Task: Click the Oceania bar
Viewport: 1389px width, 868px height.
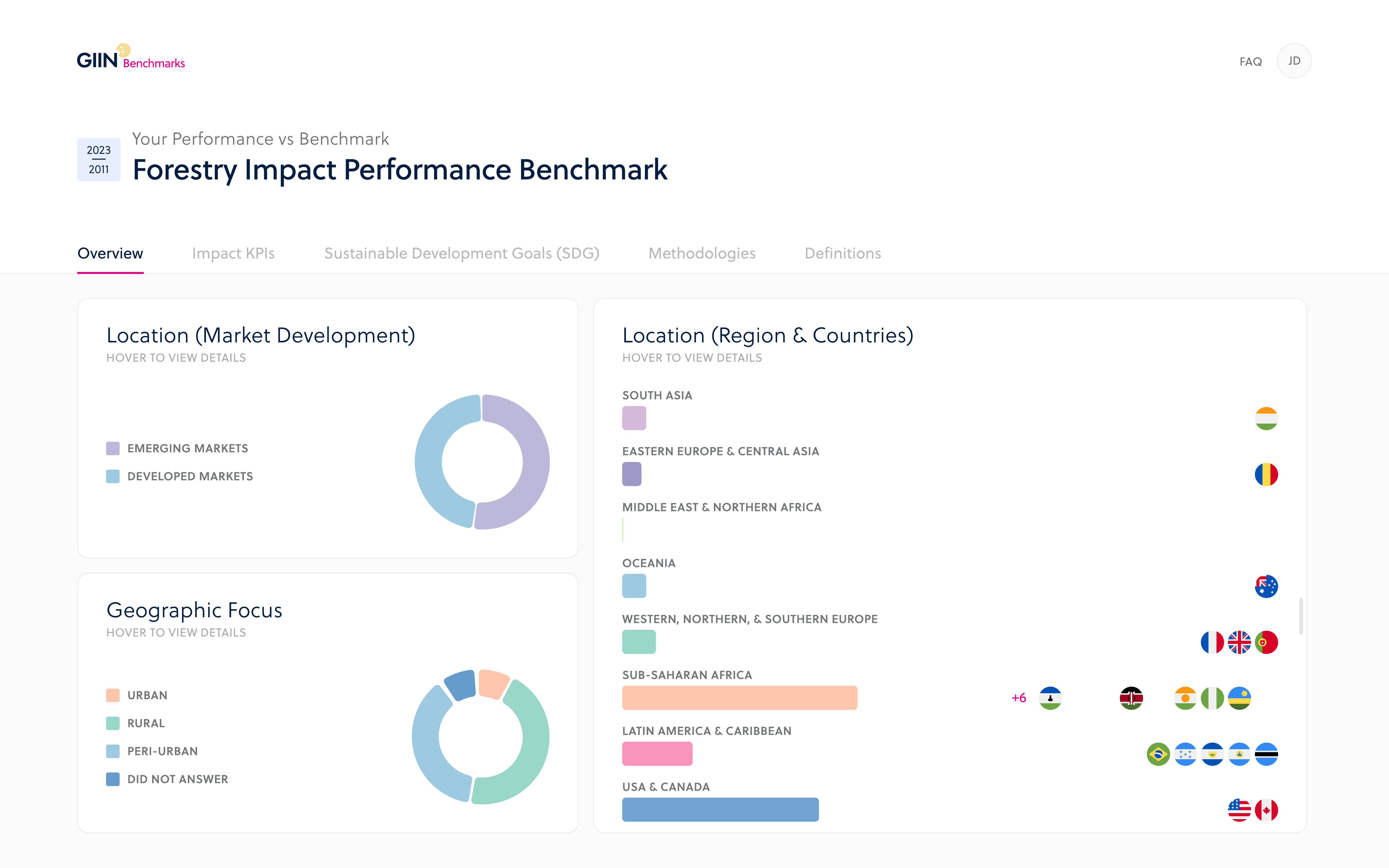Action: (634, 586)
